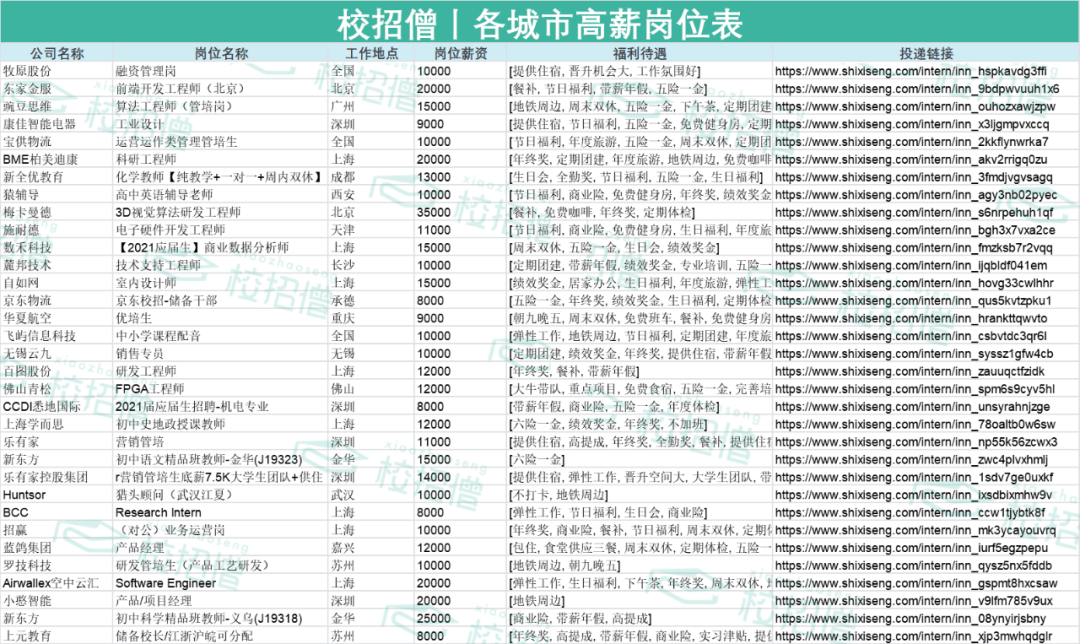Screen dimensions: 1080x644
Task: Visit the link ending in 08ynyirjsbny
Action: point(910,619)
